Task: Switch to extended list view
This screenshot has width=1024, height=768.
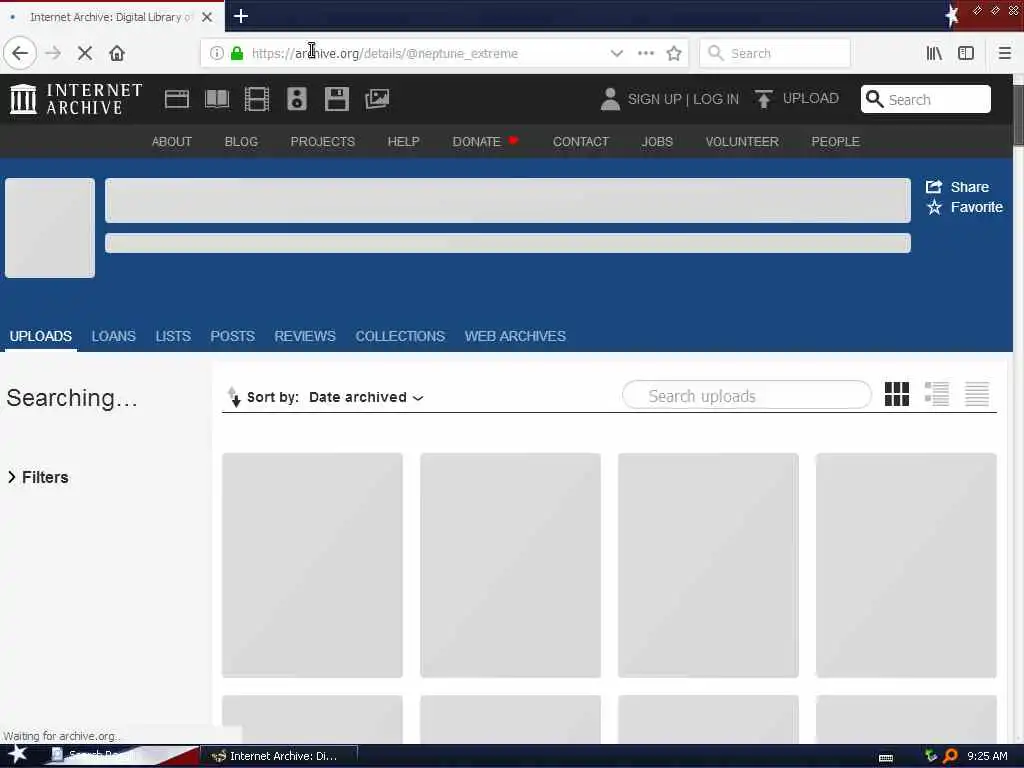Action: click(x=936, y=394)
